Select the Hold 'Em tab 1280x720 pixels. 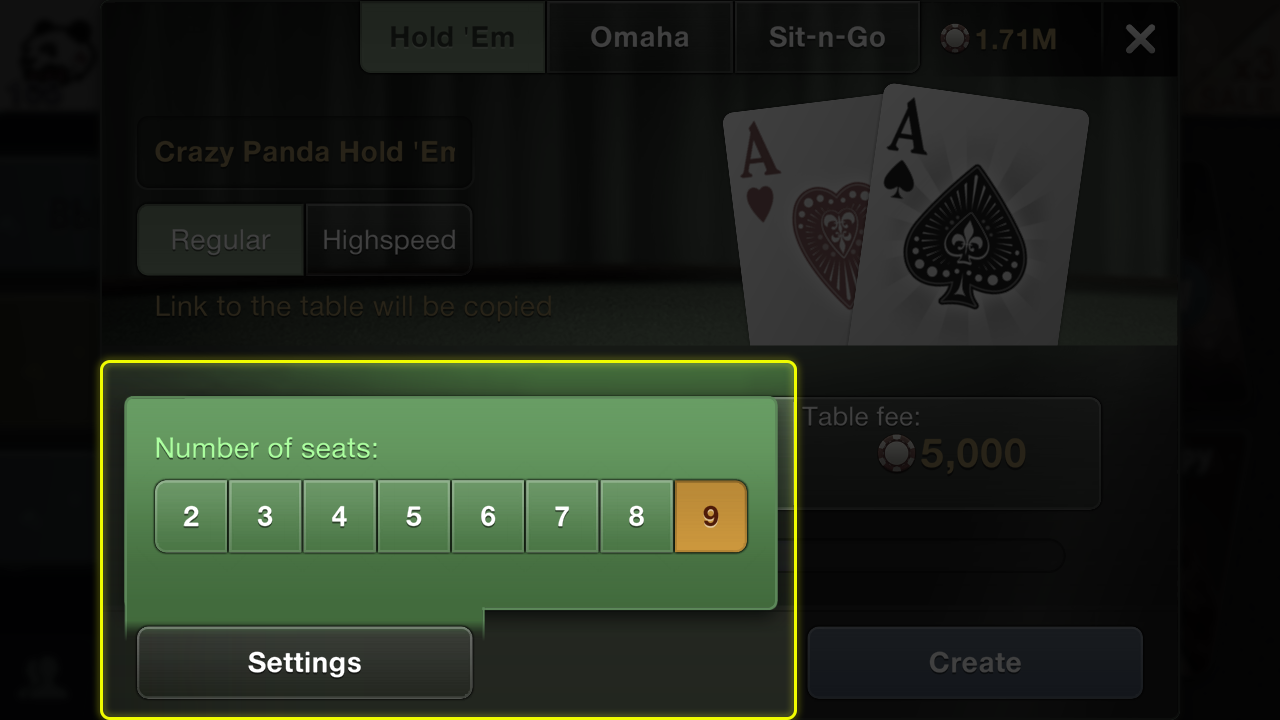point(452,38)
